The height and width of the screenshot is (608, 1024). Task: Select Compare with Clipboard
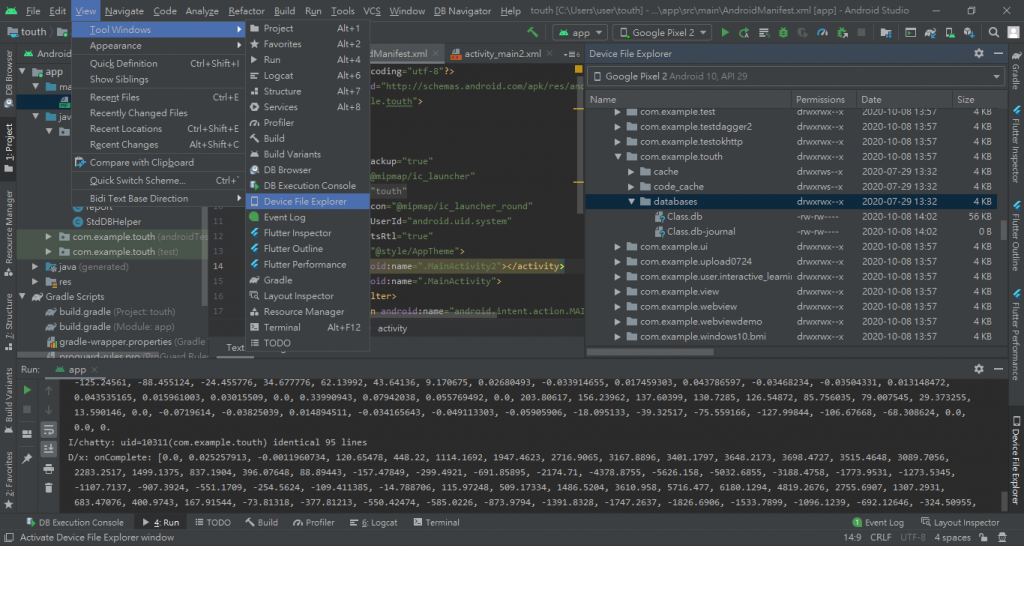click(x=158, y=163)
